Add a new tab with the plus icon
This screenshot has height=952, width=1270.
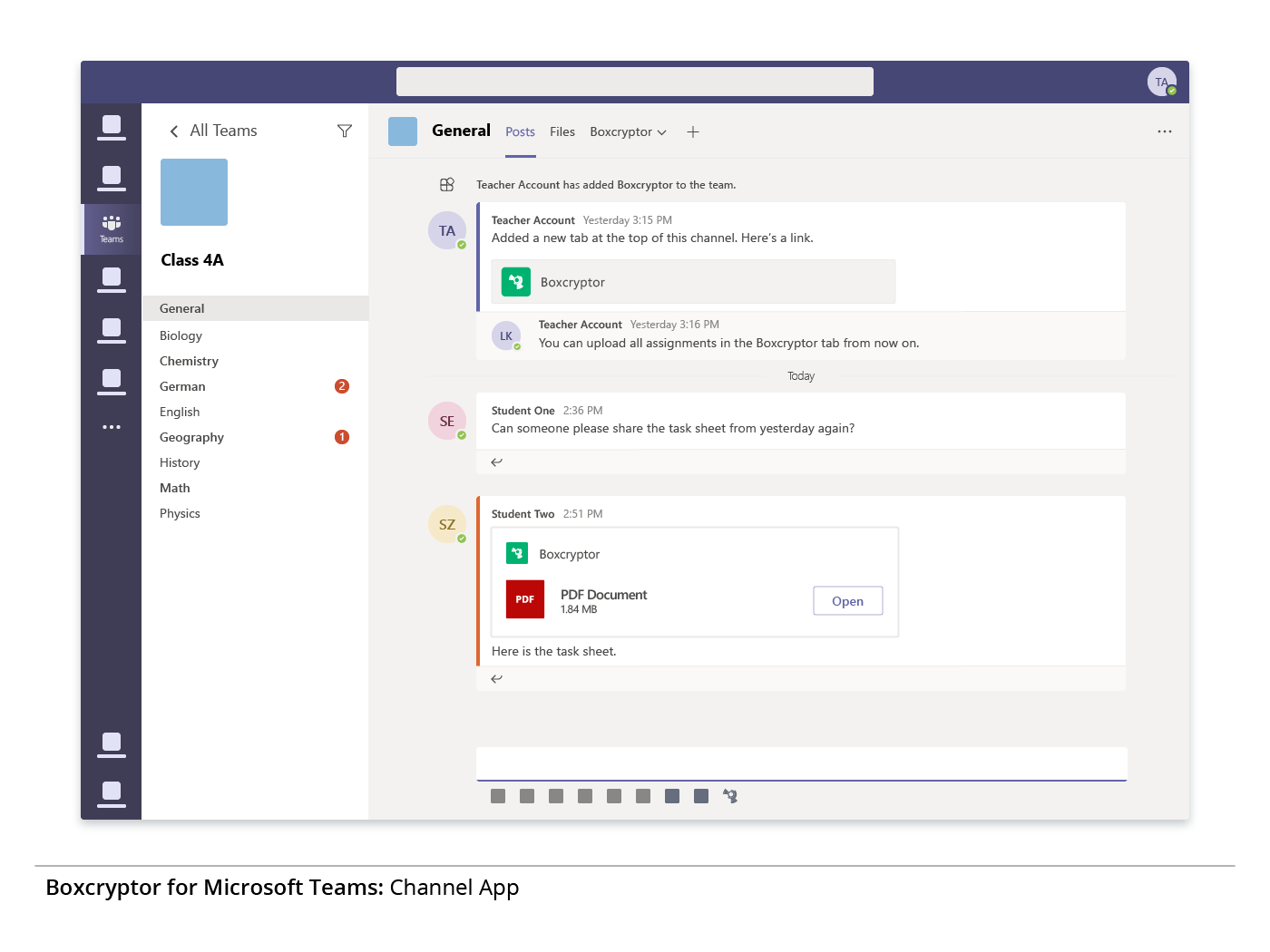(693, 132)
